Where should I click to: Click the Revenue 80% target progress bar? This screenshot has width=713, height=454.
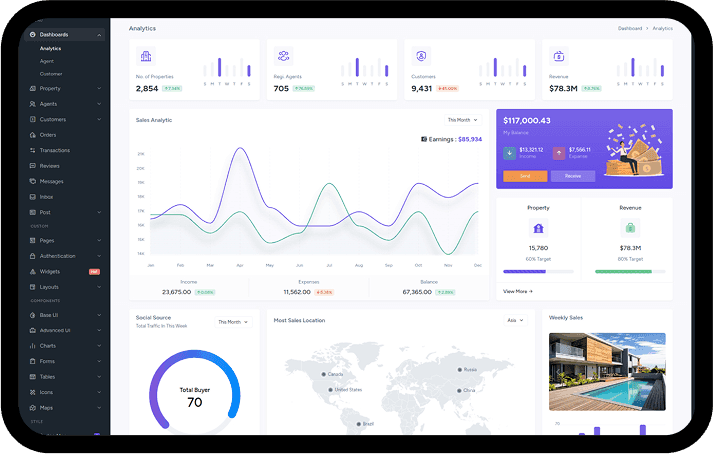click(630, 272)
